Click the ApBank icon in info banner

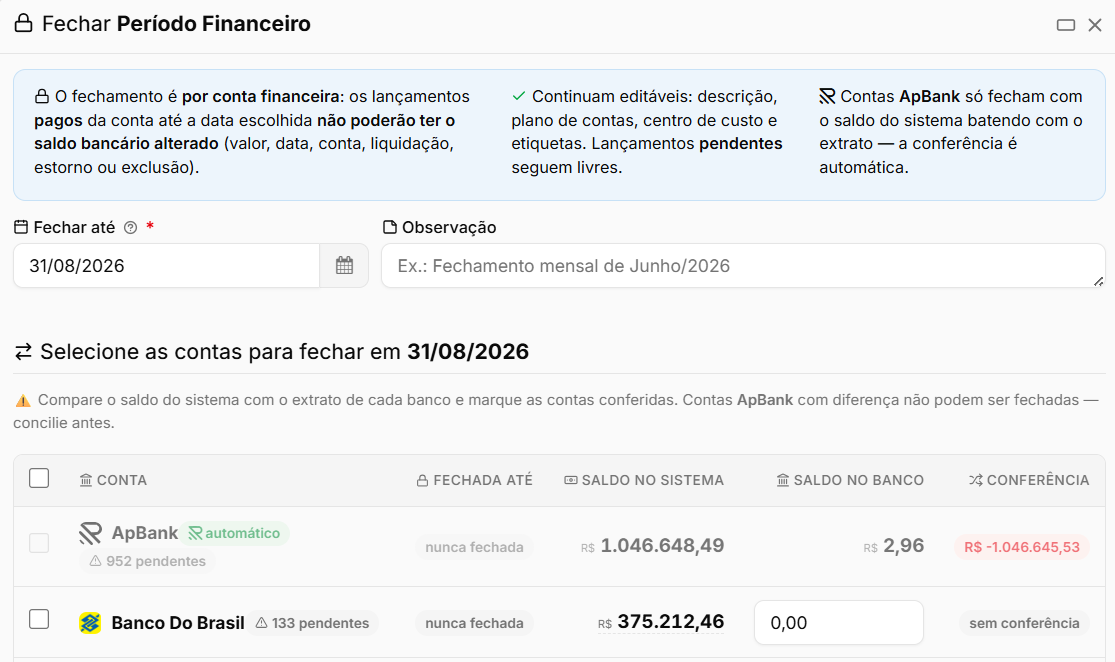827,96
